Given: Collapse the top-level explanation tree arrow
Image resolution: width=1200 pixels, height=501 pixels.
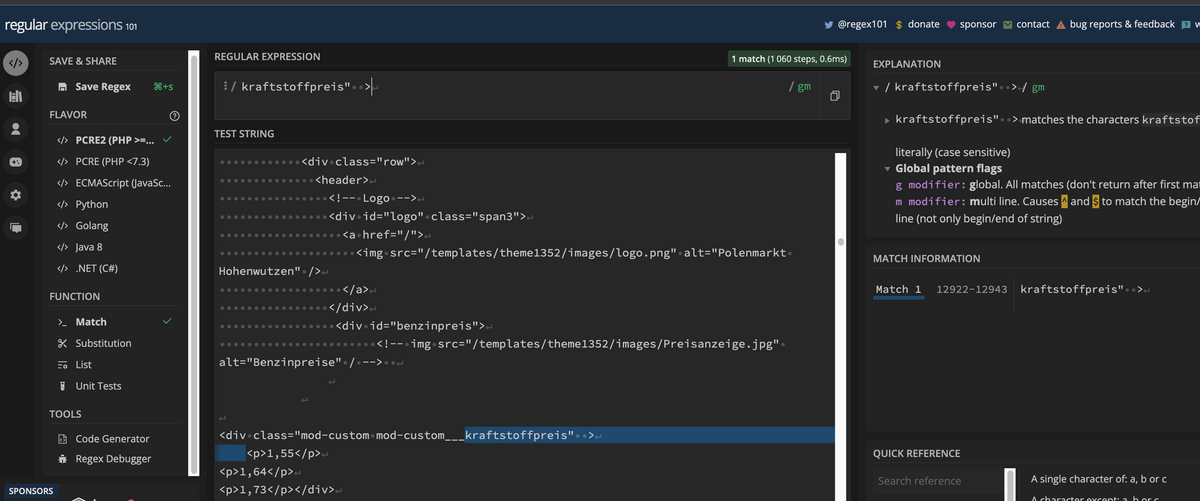Looking at the screenshot, I should [x=877, y=87].
